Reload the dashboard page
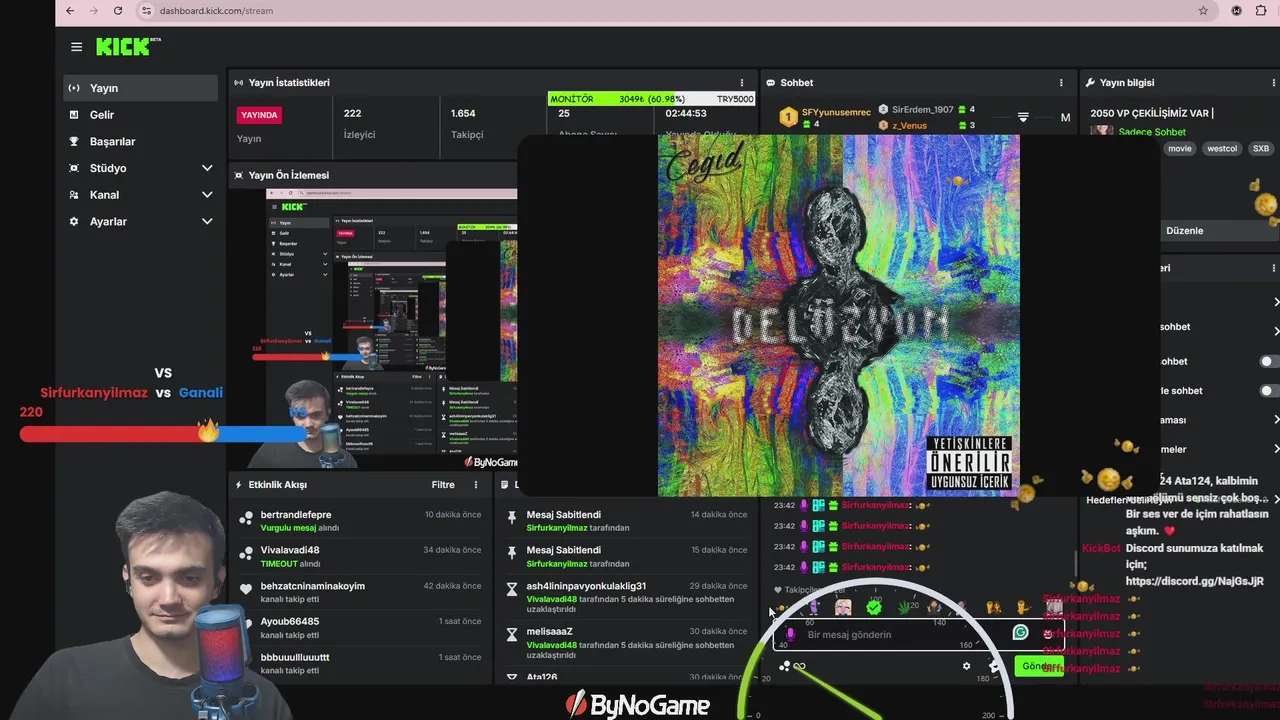The height and width of the screenshot is (720, 1280). click(x=118, y=10)
